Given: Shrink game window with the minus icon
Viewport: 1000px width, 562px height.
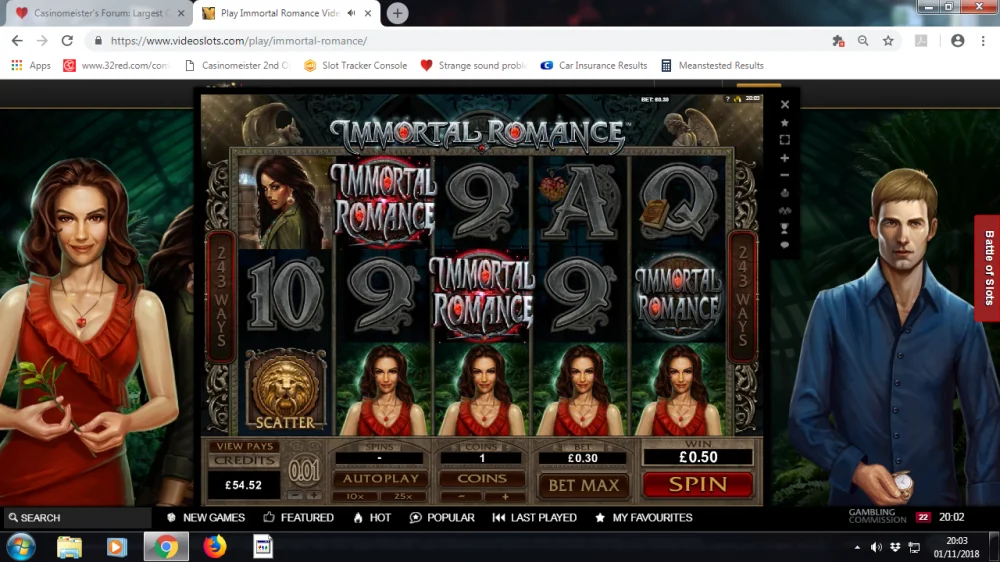Looking at the screenshot, I should click(785, 175).
